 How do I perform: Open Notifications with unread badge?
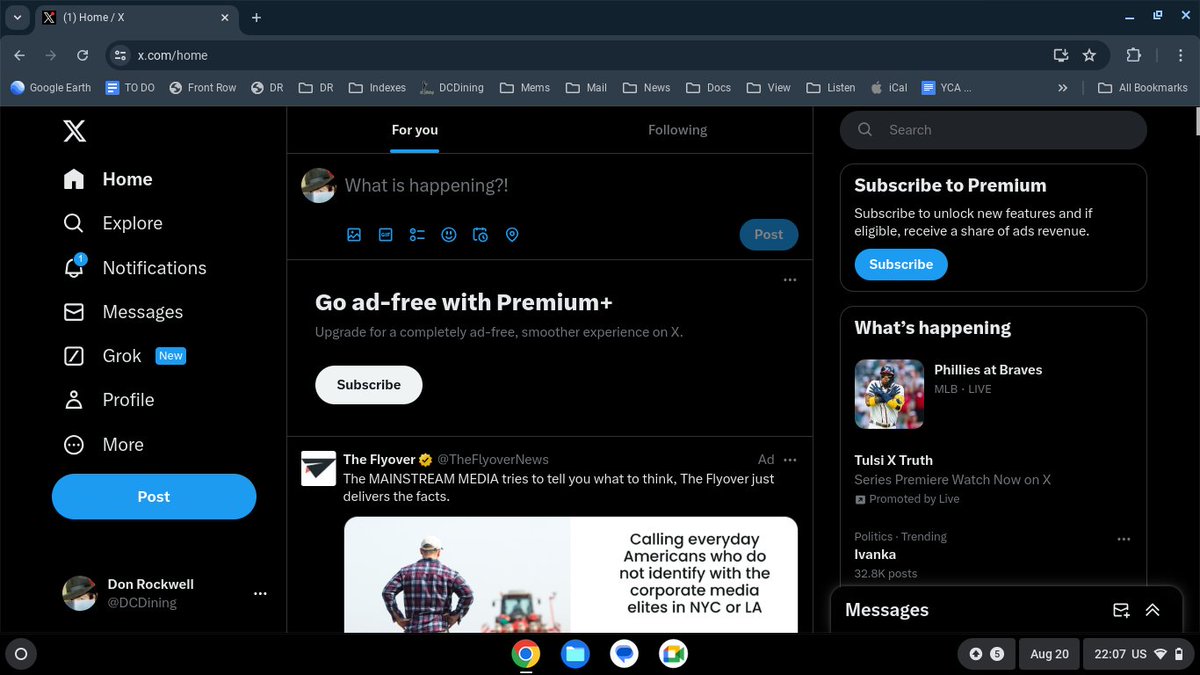click(x=134, y=267)
